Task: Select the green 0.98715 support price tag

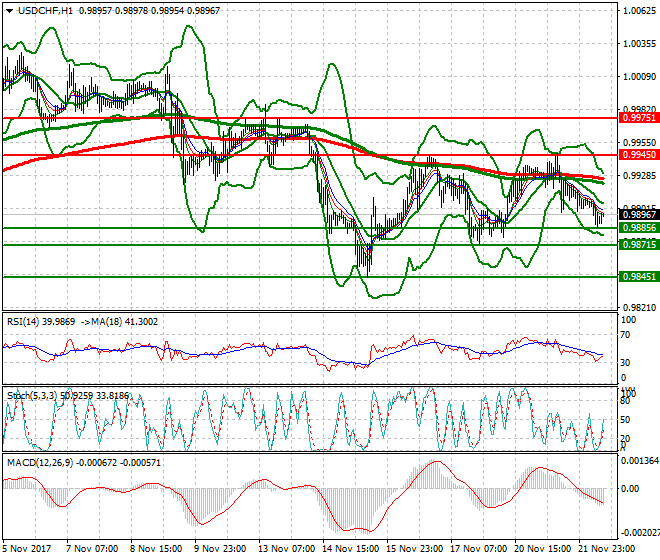Action: (639, 245)
